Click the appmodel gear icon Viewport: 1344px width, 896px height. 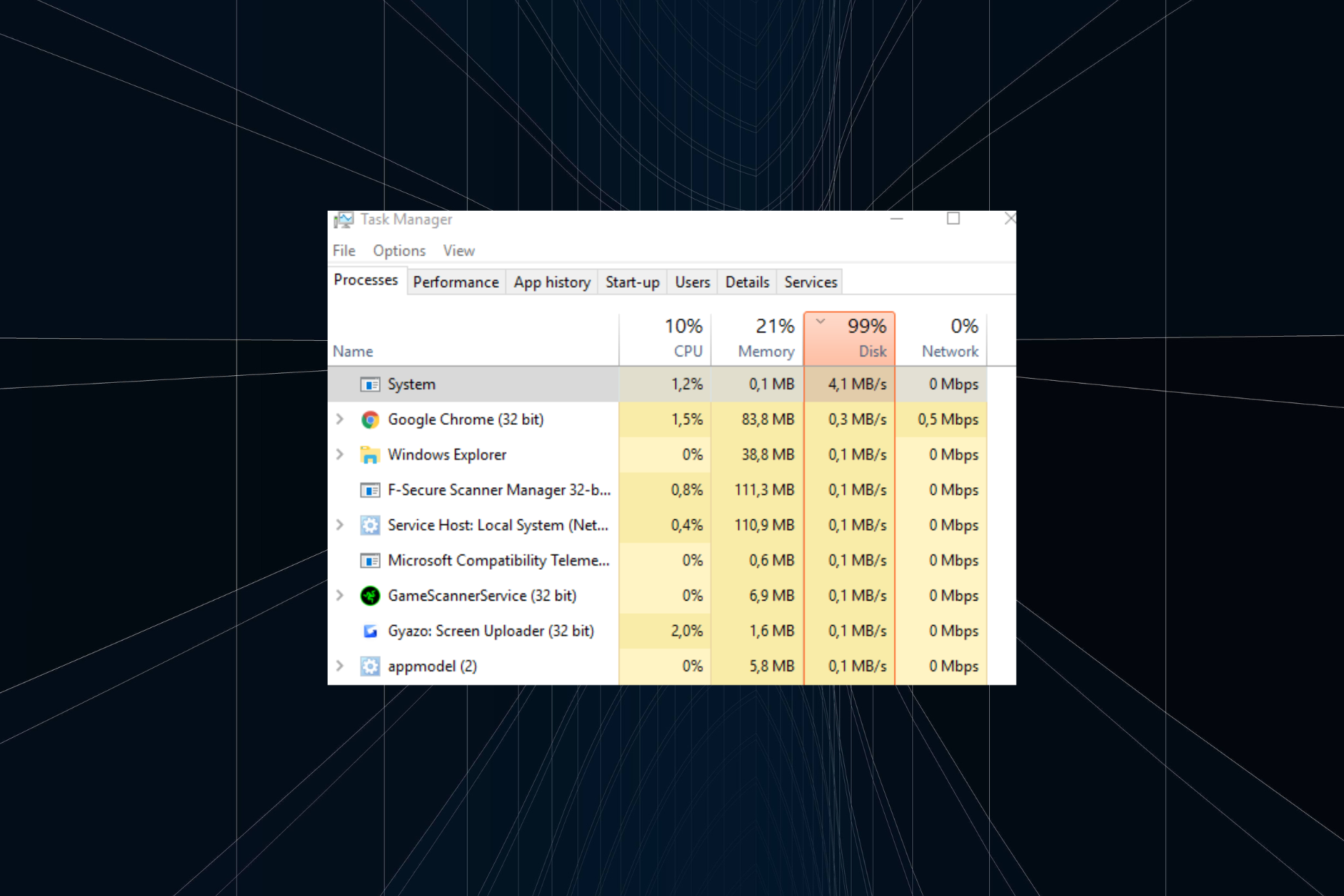click(x=370, y=666)
